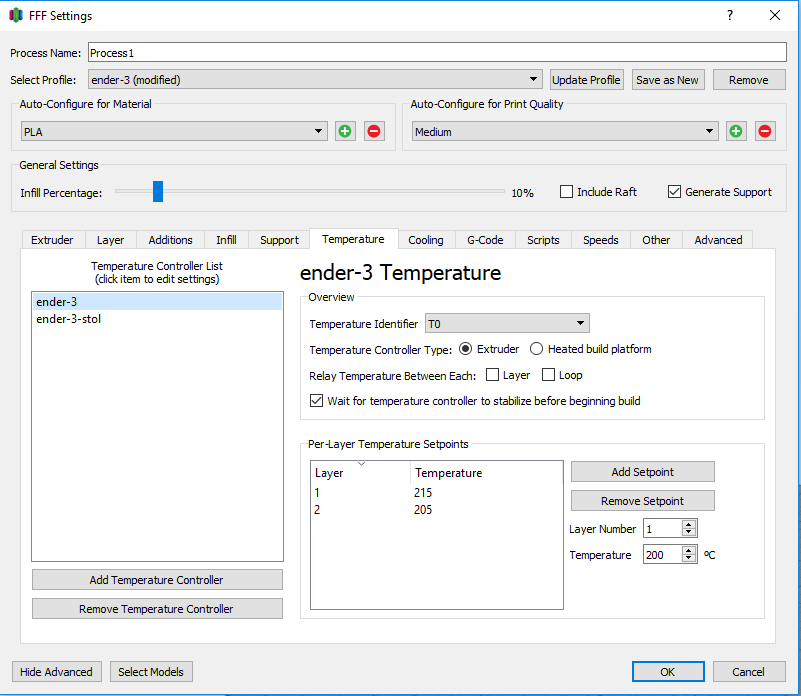Select ender-3-stol in Temperature Controller List
Screen dimensions: 801x696
[157, 319]
